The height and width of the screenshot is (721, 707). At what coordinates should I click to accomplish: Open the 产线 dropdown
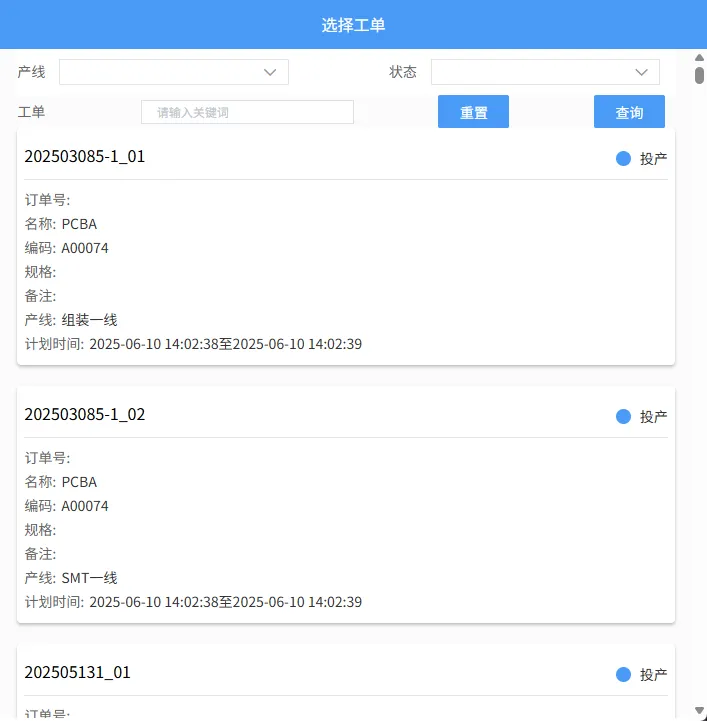click(x=173, y=72)
